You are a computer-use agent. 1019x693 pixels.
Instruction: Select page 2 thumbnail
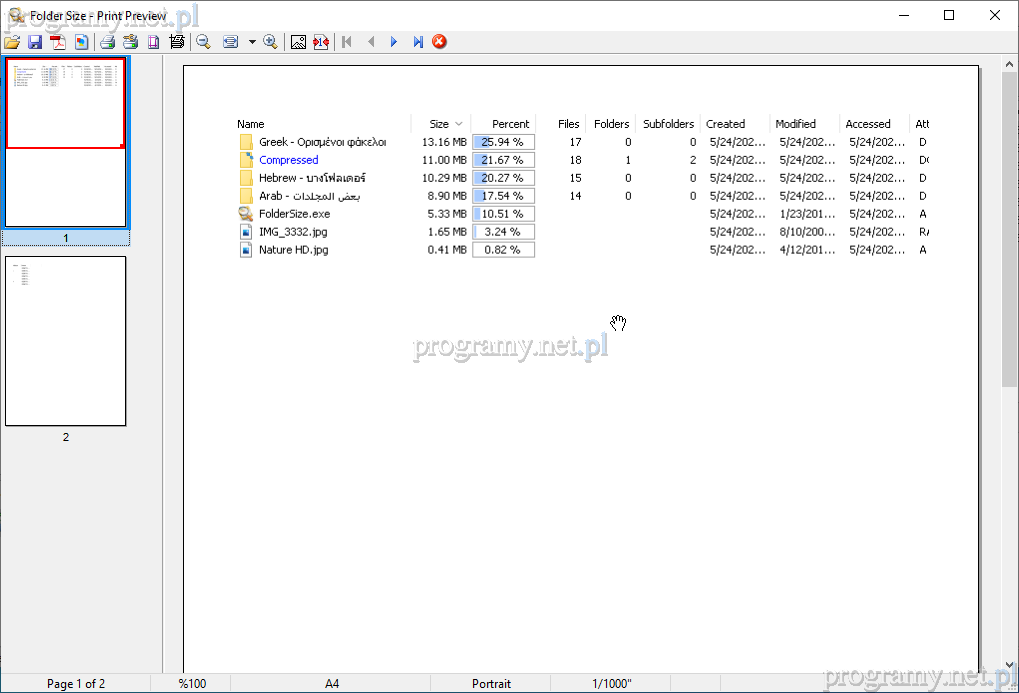coord(66,341)
